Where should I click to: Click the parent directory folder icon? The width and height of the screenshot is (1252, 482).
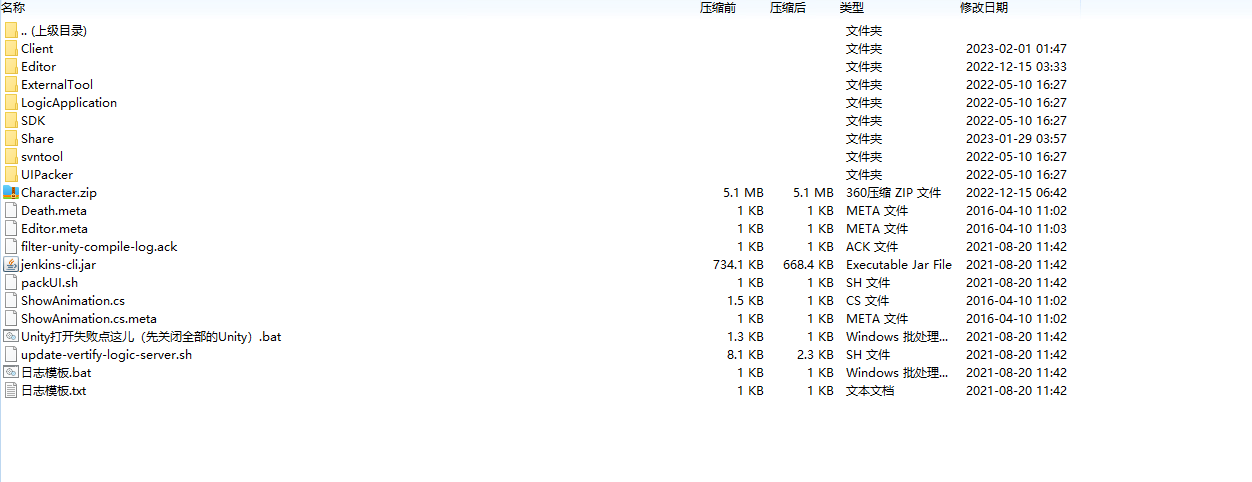[x=11, y=31]
